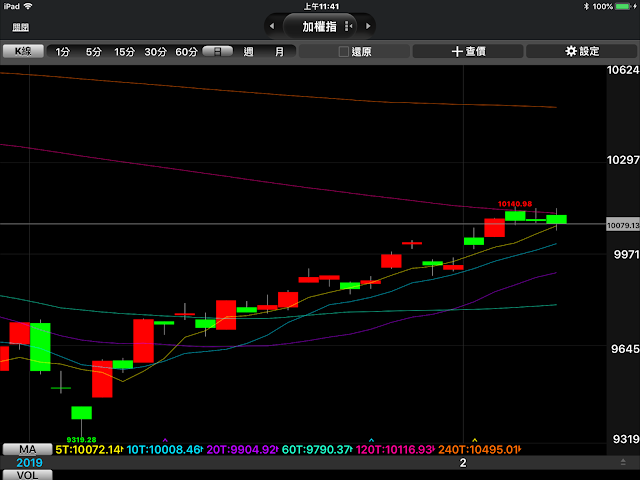Go to next symbol with right arrow

pyautogui.click(x=368, y=26)
